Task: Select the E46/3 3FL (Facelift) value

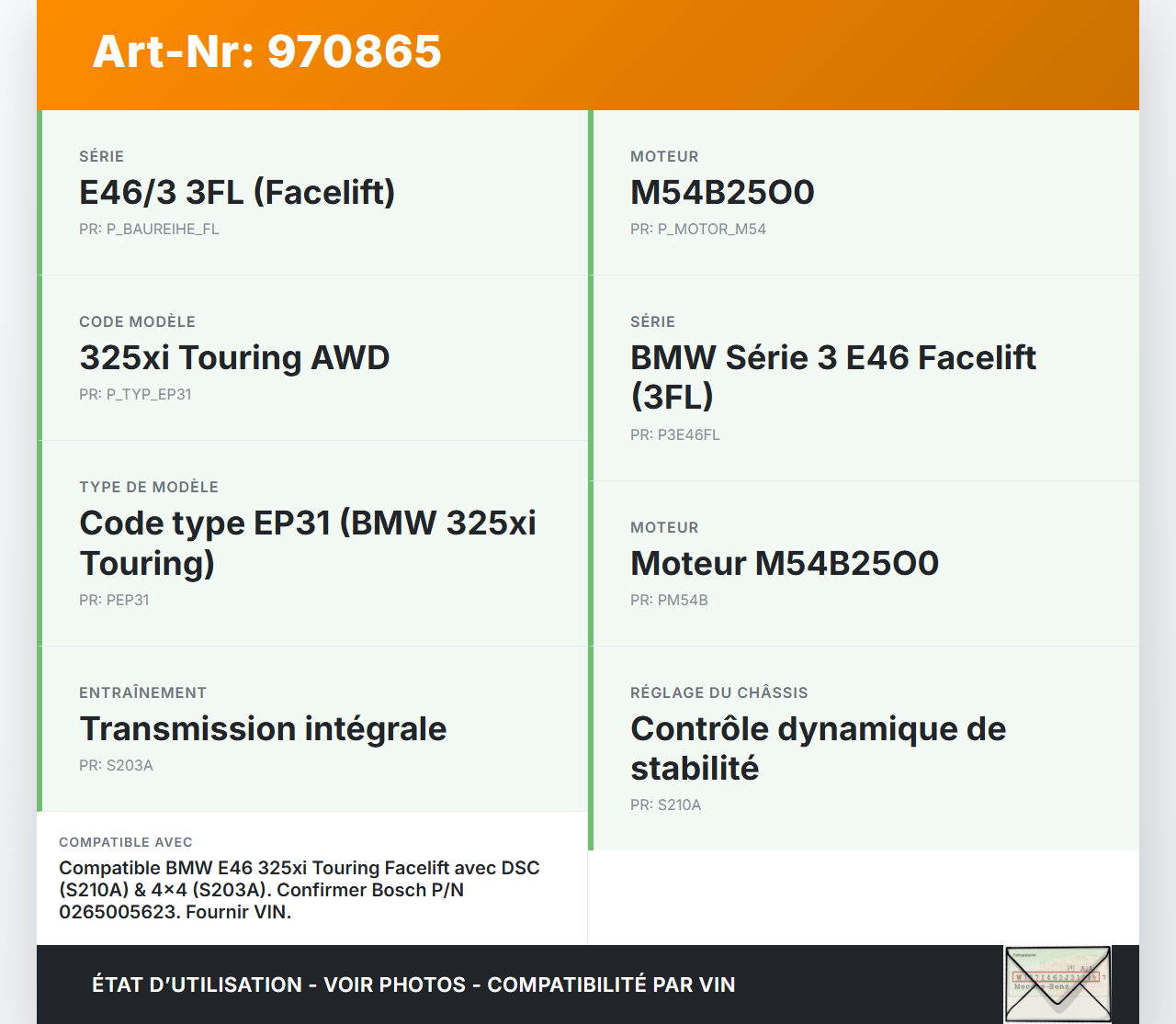Action: click(237, 192)
